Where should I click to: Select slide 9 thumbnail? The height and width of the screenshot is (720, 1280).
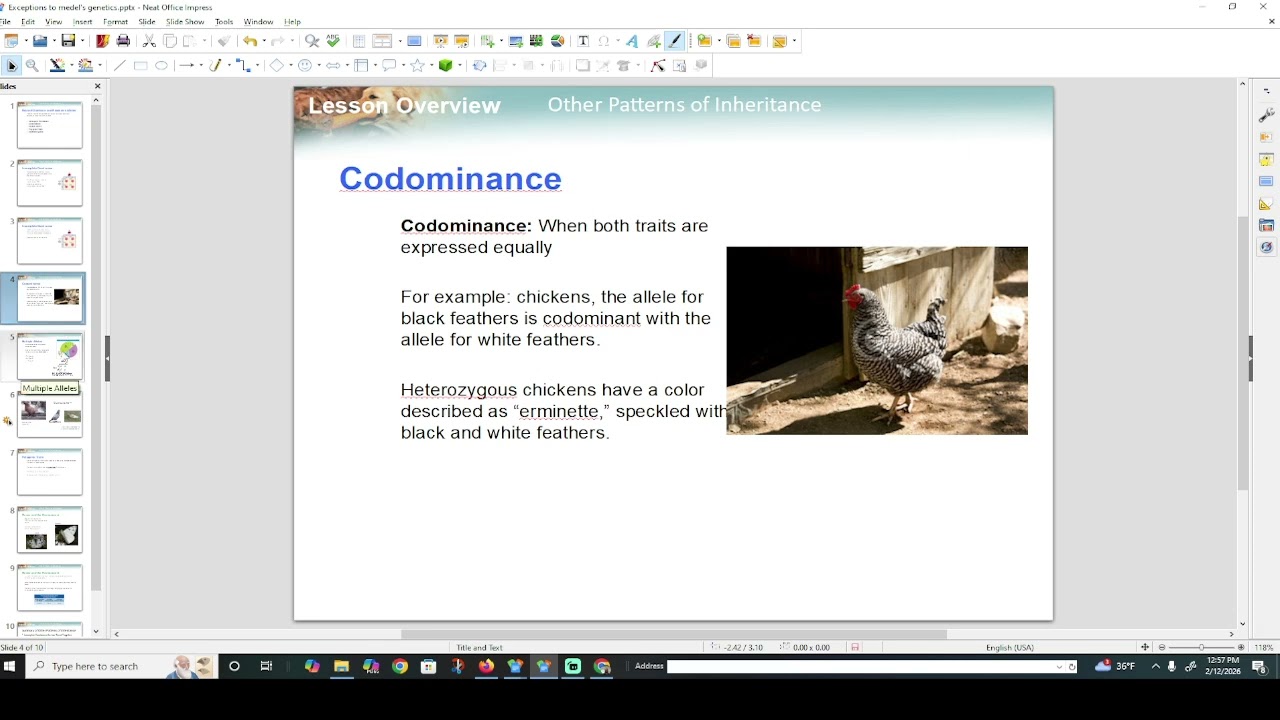pos(50,588)
